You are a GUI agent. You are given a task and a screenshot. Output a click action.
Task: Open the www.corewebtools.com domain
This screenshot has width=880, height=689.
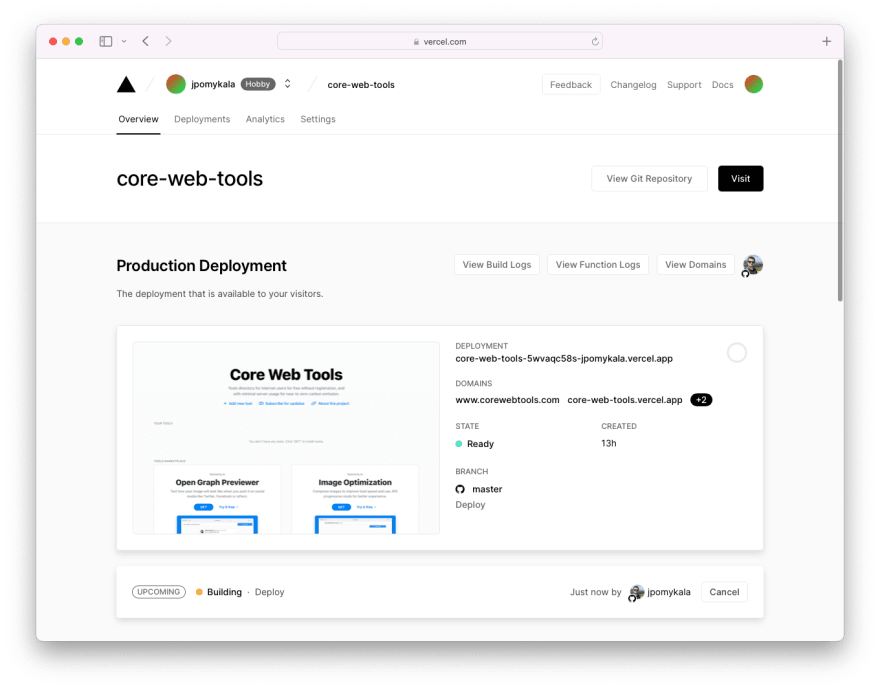tap(507, 400)
